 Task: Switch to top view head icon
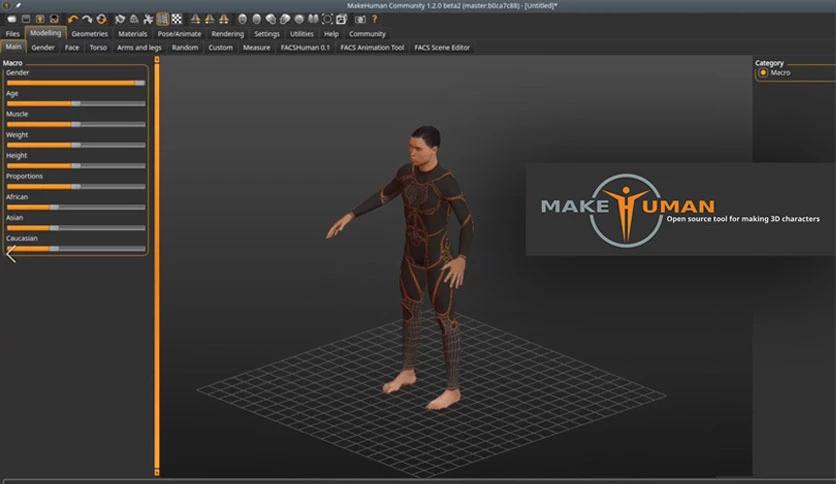[299, 19]
